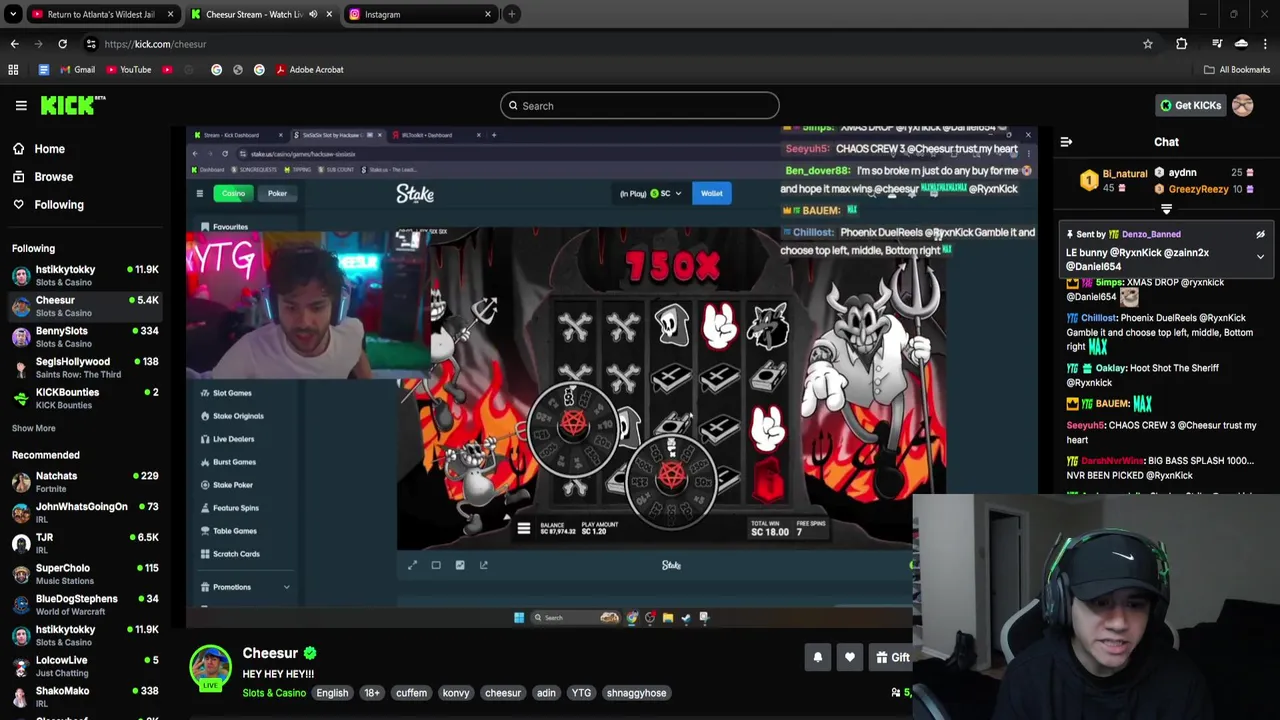This screenshot has width=1280, height=720.
Task: Select the cuffem tag
Action: pos(411,693)
